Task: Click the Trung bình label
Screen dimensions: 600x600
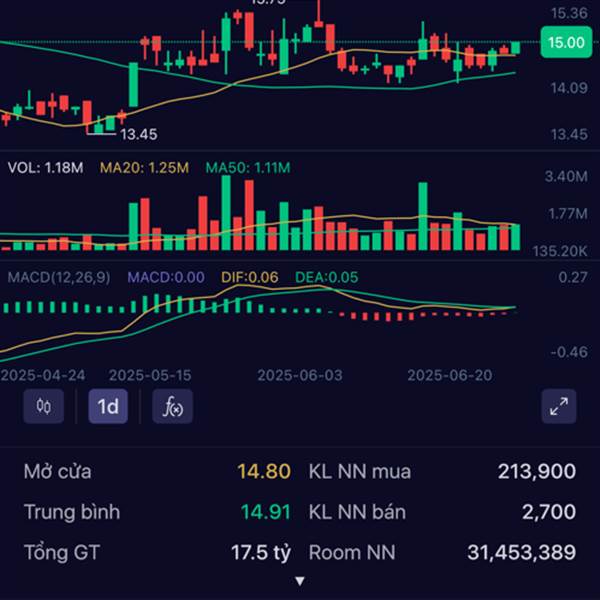Action: (72, 512)
